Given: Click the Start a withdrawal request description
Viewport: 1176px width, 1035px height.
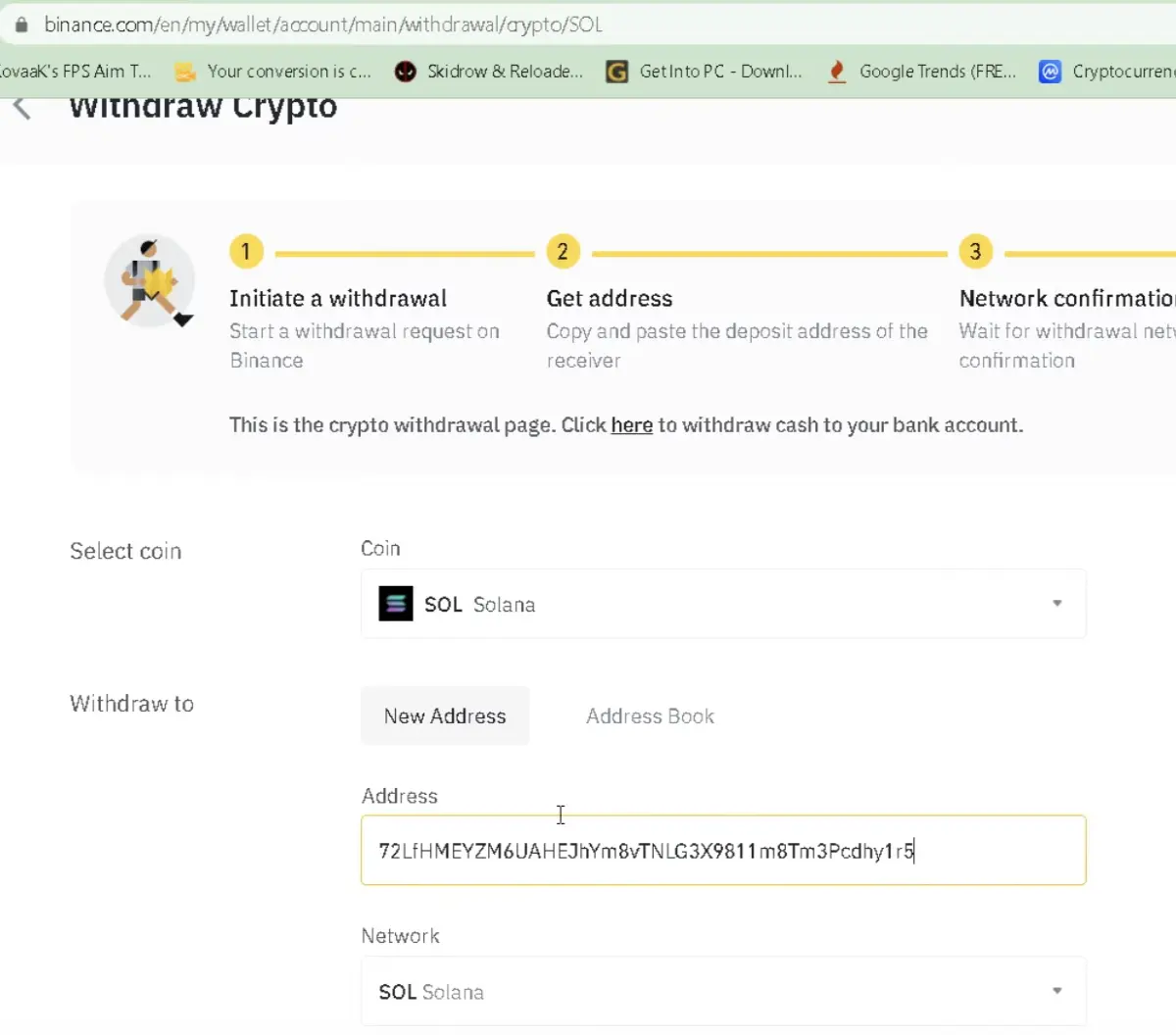Looking at the screenshot, I should pos(365,346).
